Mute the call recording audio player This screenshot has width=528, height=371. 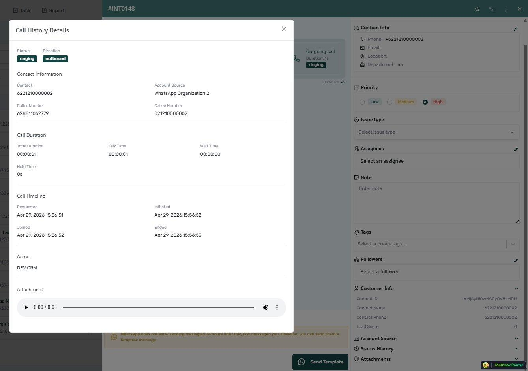[265, 307]
